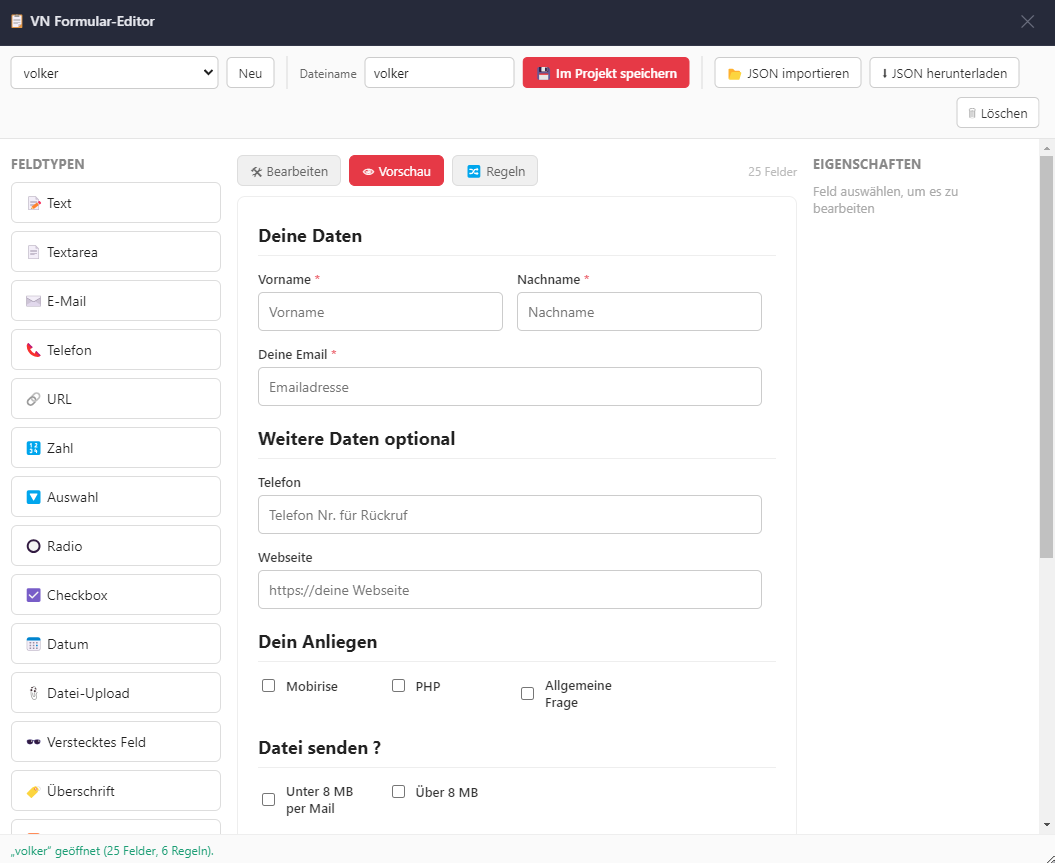Select the Telefon field type icon
1055x863 pixels.
pyautogui.click(x=33, y=350)
